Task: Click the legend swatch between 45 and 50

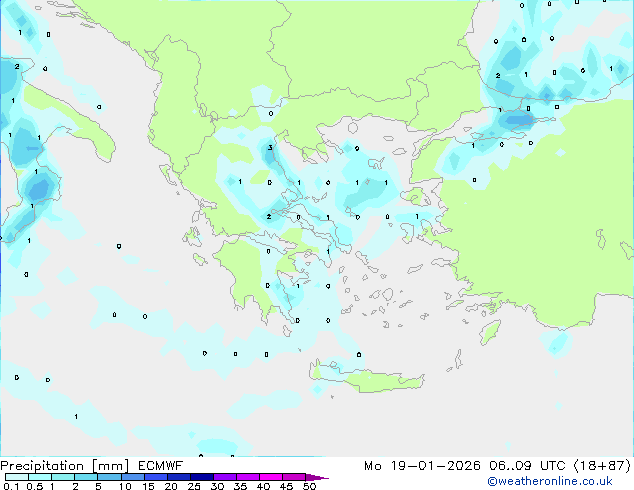Action: coord(294,477)
